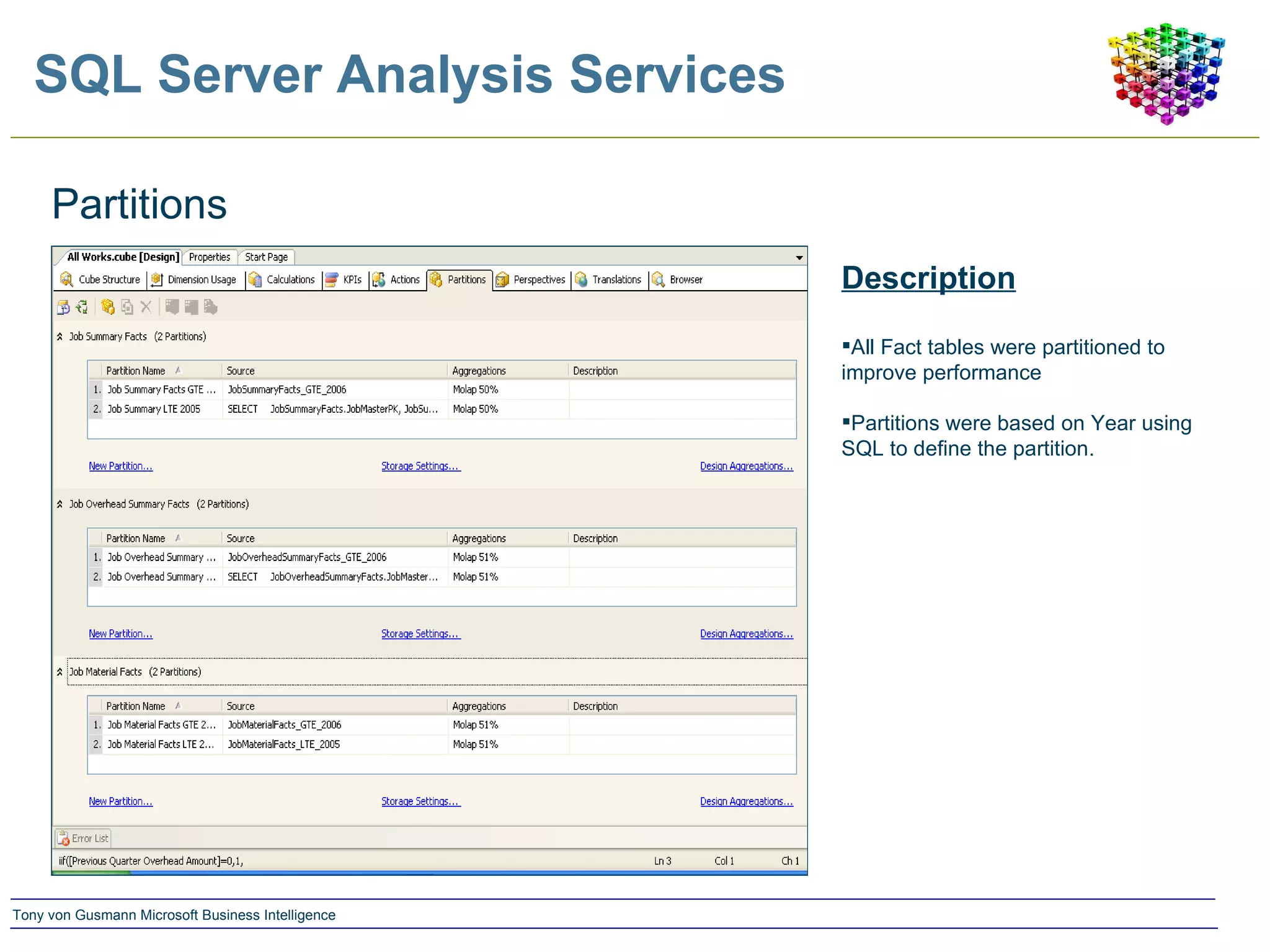Click the Perspectives tab icon
1270x952 pixels.
click(x=502, y=280)
